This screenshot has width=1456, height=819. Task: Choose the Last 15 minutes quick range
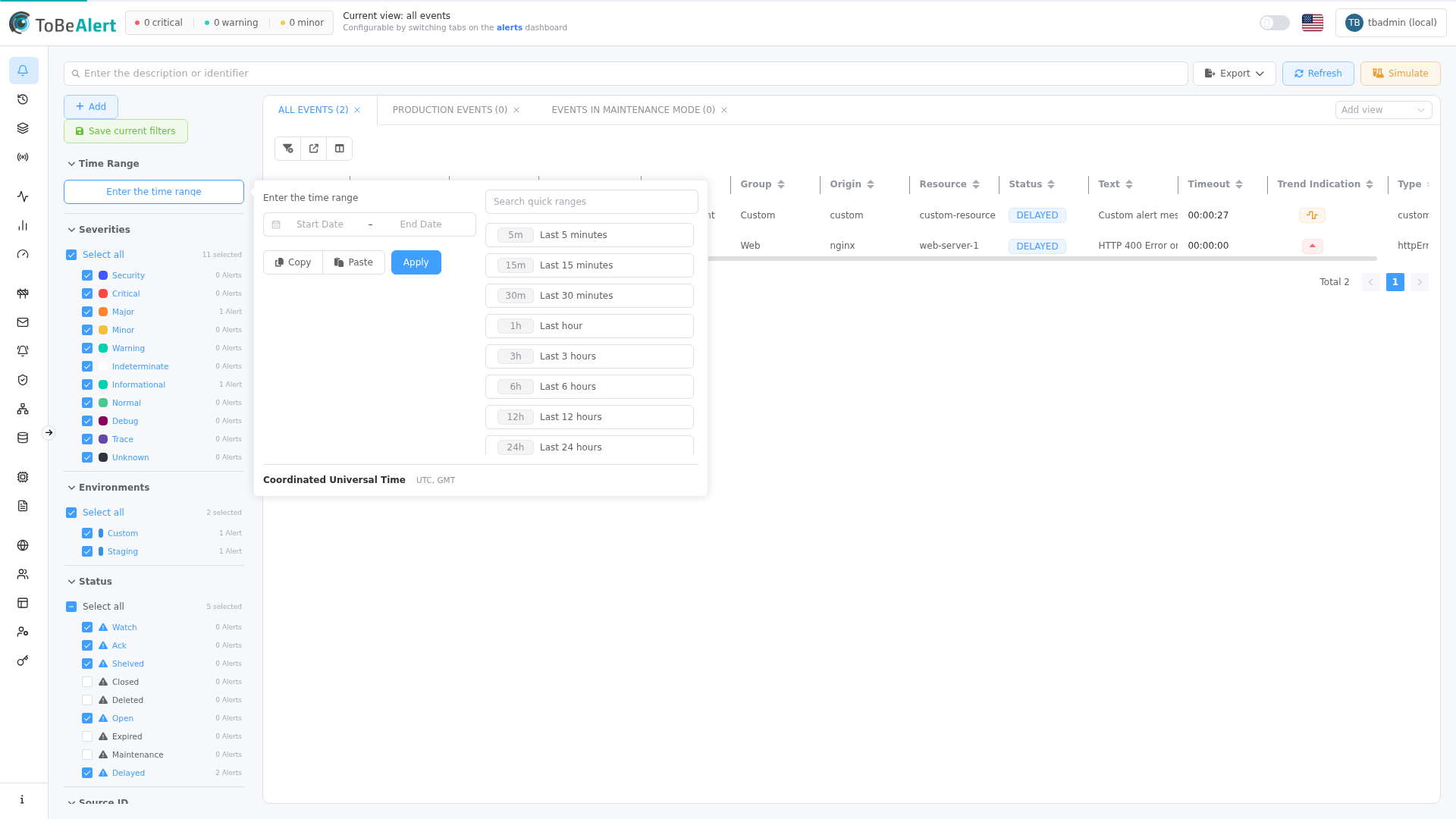click(x=589, y=265)
